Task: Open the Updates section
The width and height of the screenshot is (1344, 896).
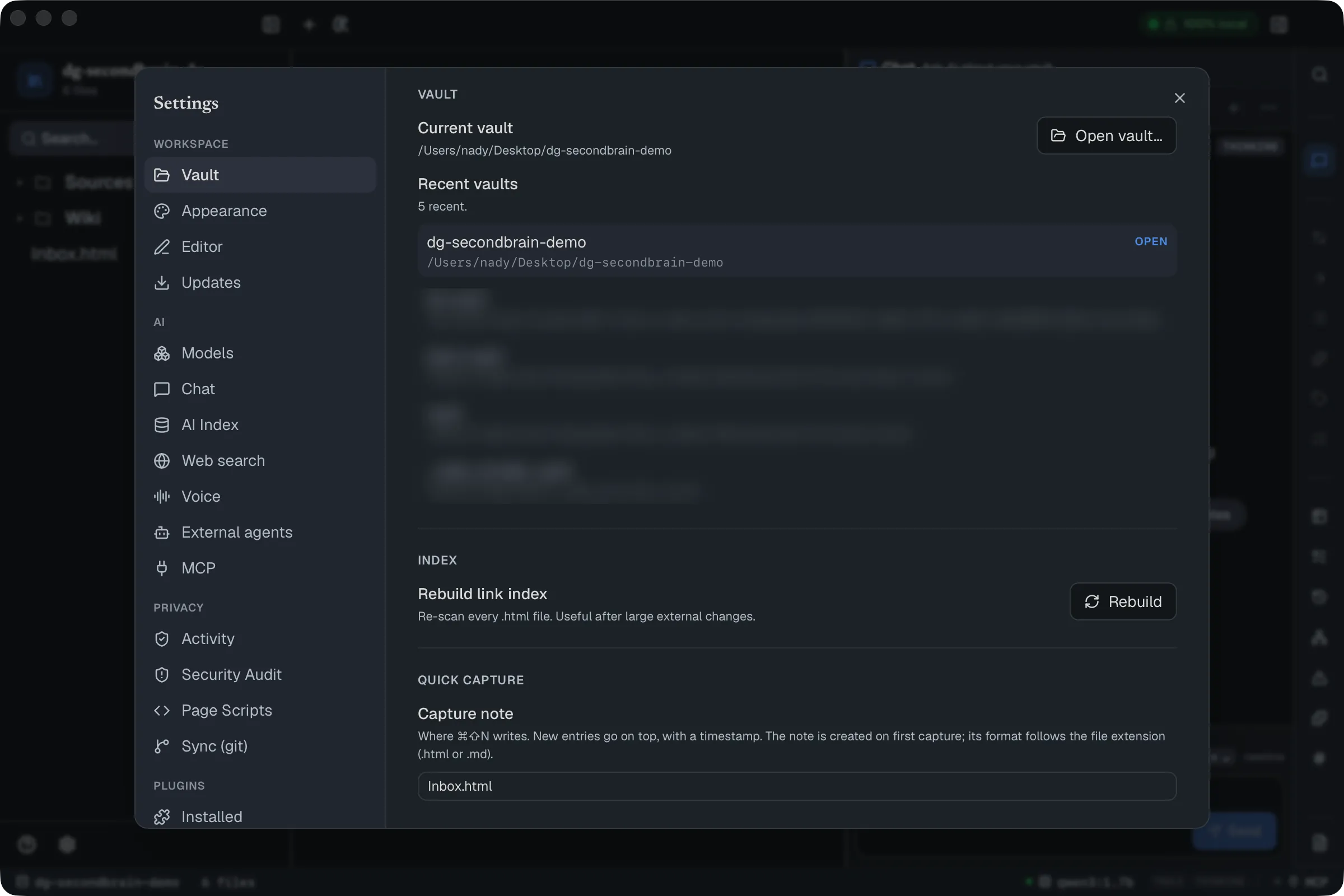Action: pos(260,282)
